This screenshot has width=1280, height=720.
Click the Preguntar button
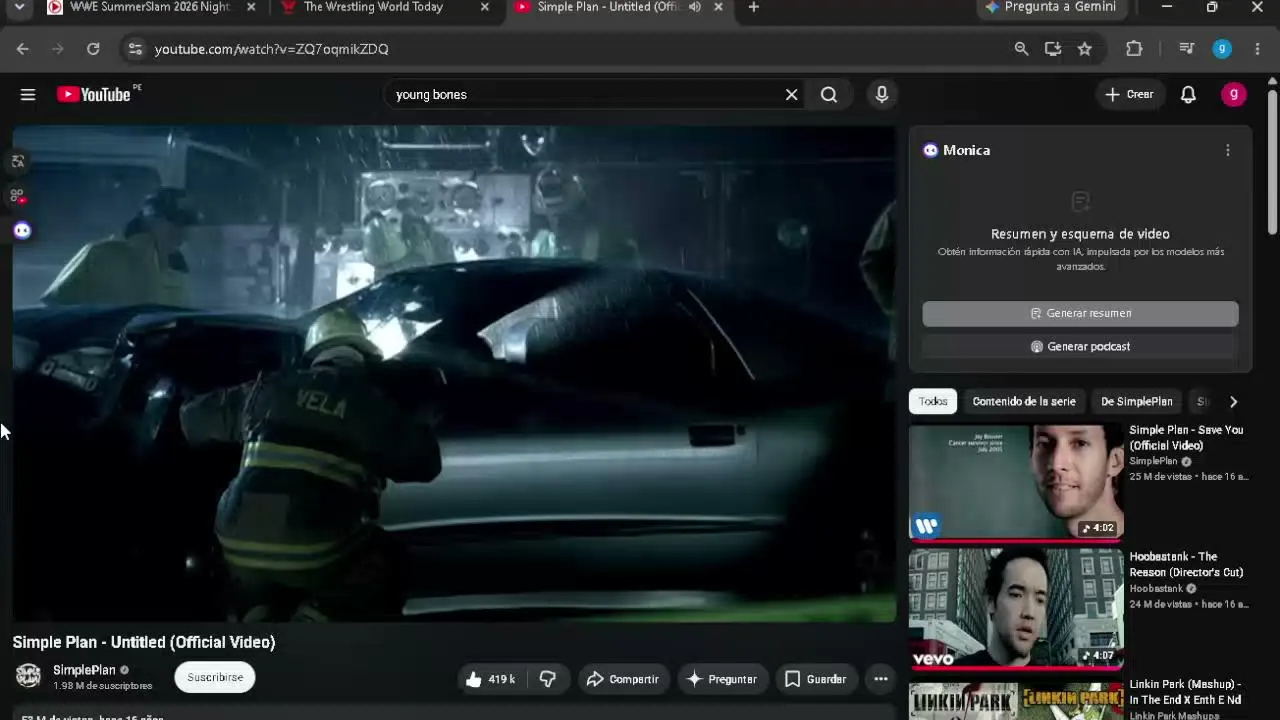[722, 679]
